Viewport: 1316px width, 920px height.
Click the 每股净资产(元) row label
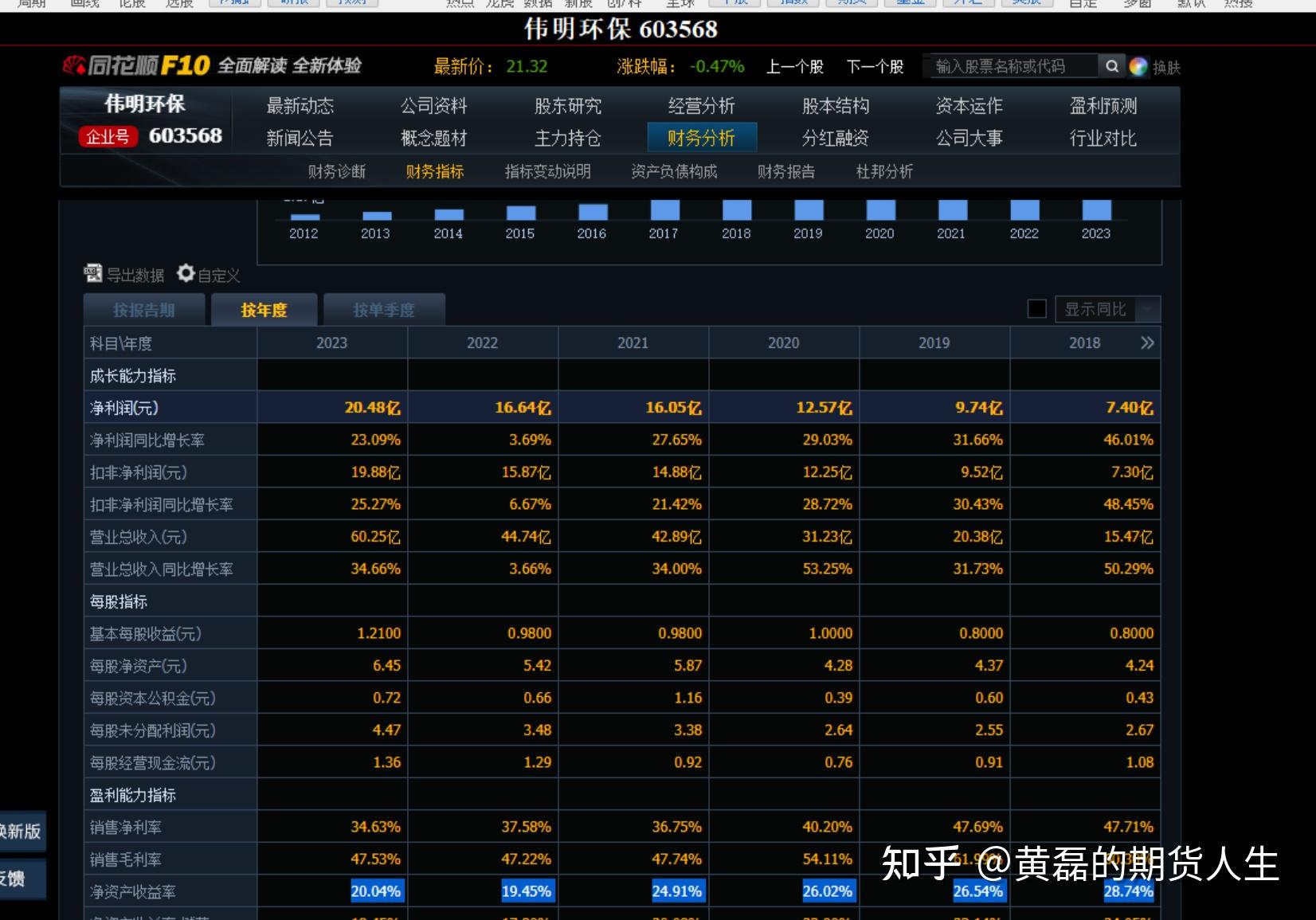[x=138, y=667]
